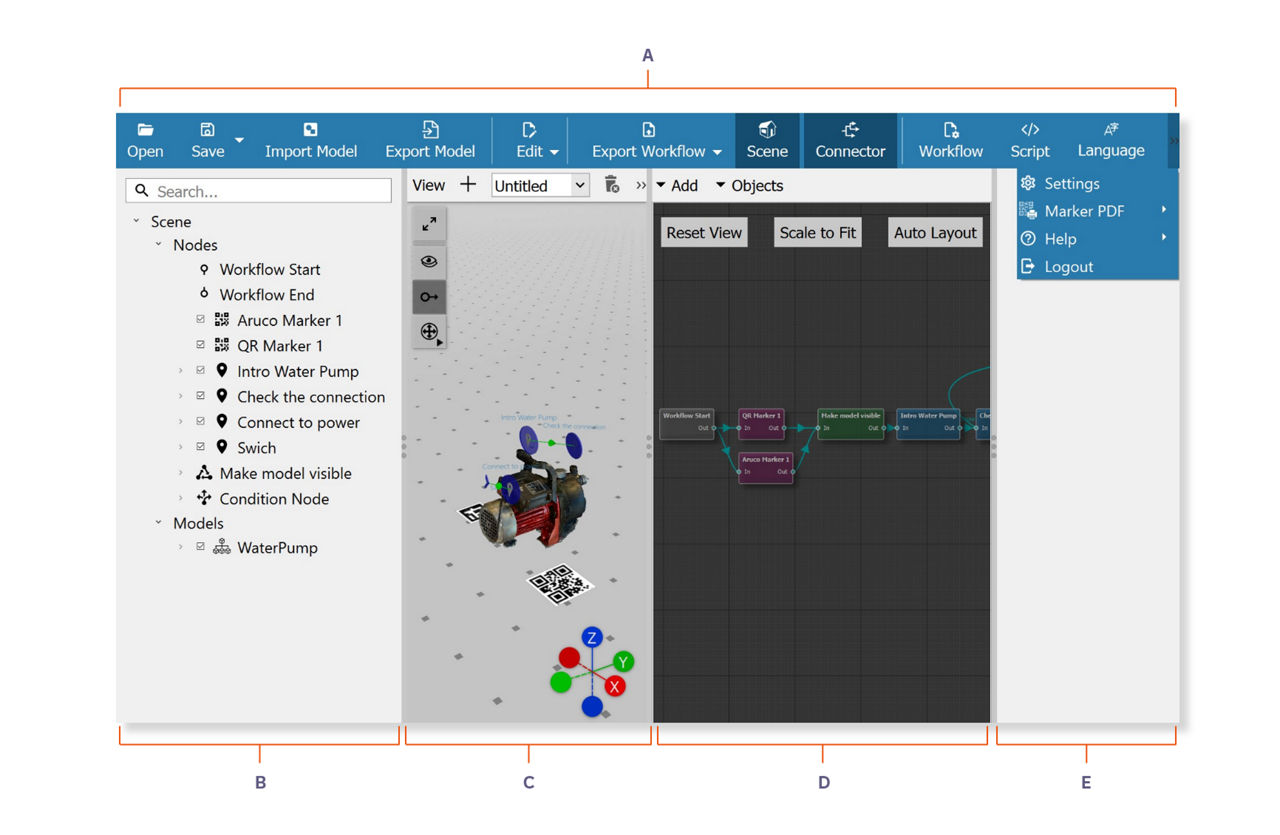Expand the Swich node
1280x835 pixels.
(x=181, y=447)
